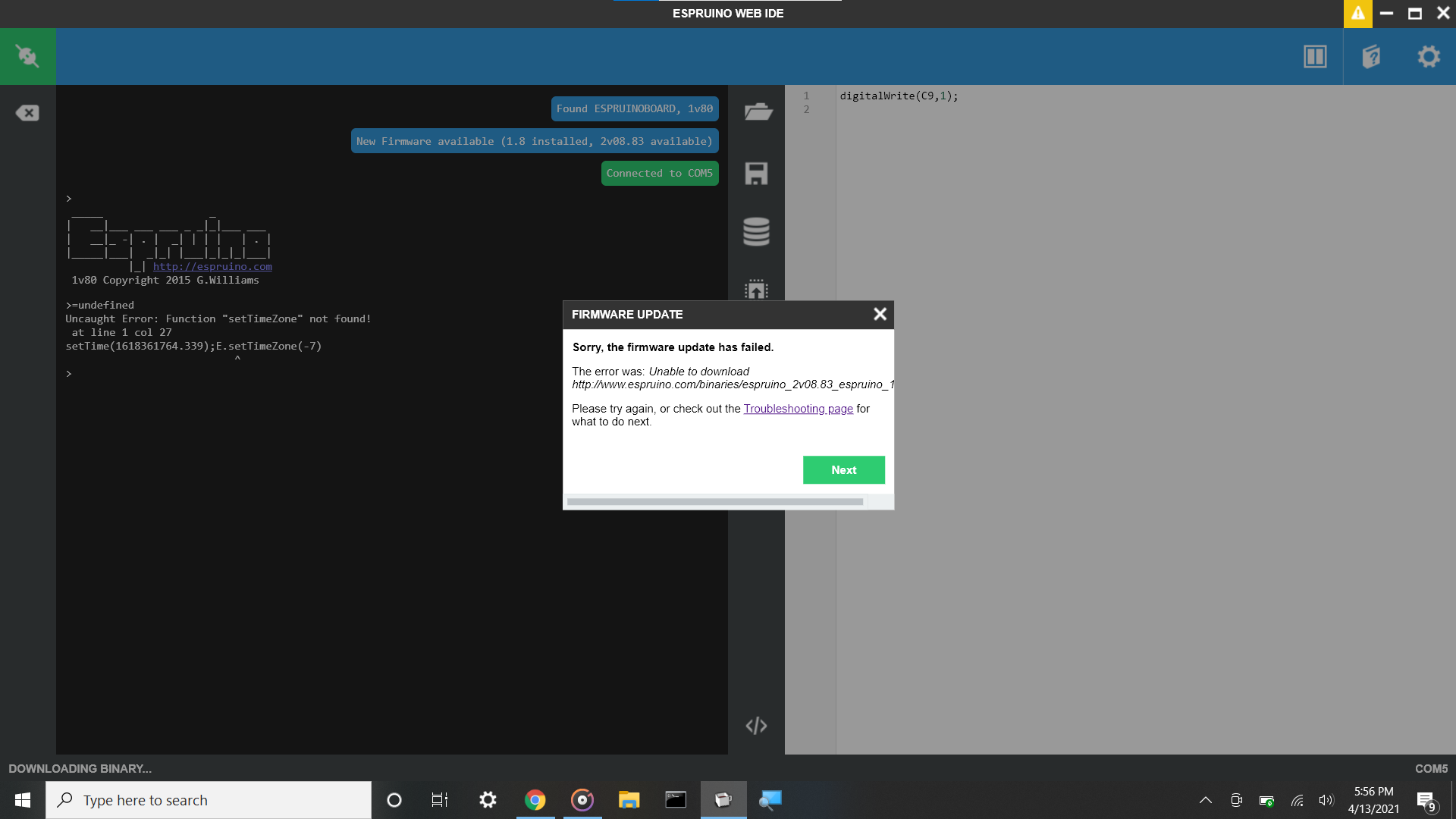Click the send-to-Espruino chip icon
The width and height of the screenshot is (1456, 819).
click(x=756, y=289)
